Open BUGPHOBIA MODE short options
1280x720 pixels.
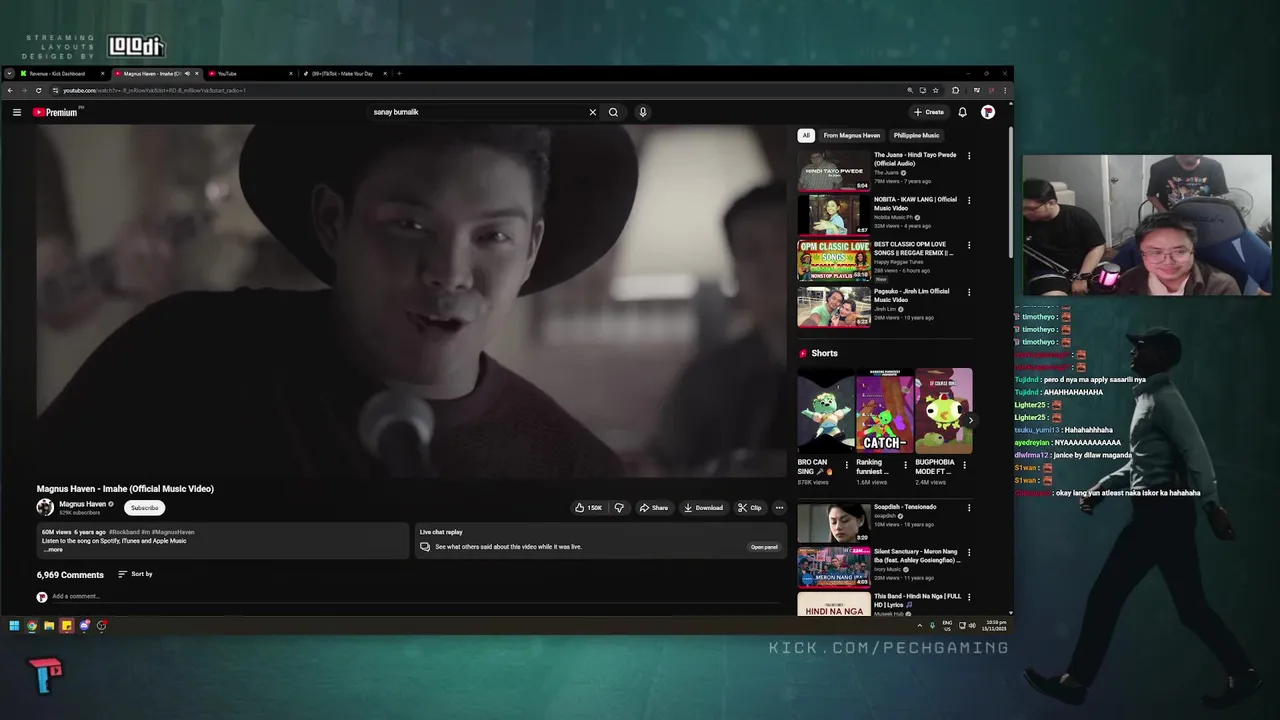[x=964, y=465]
